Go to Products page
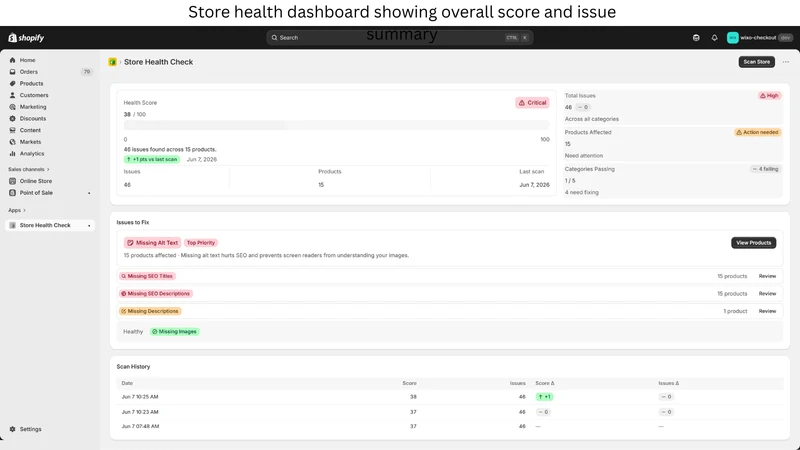The image size is (800, 450). pyautogui.click(x=32, y=84)
